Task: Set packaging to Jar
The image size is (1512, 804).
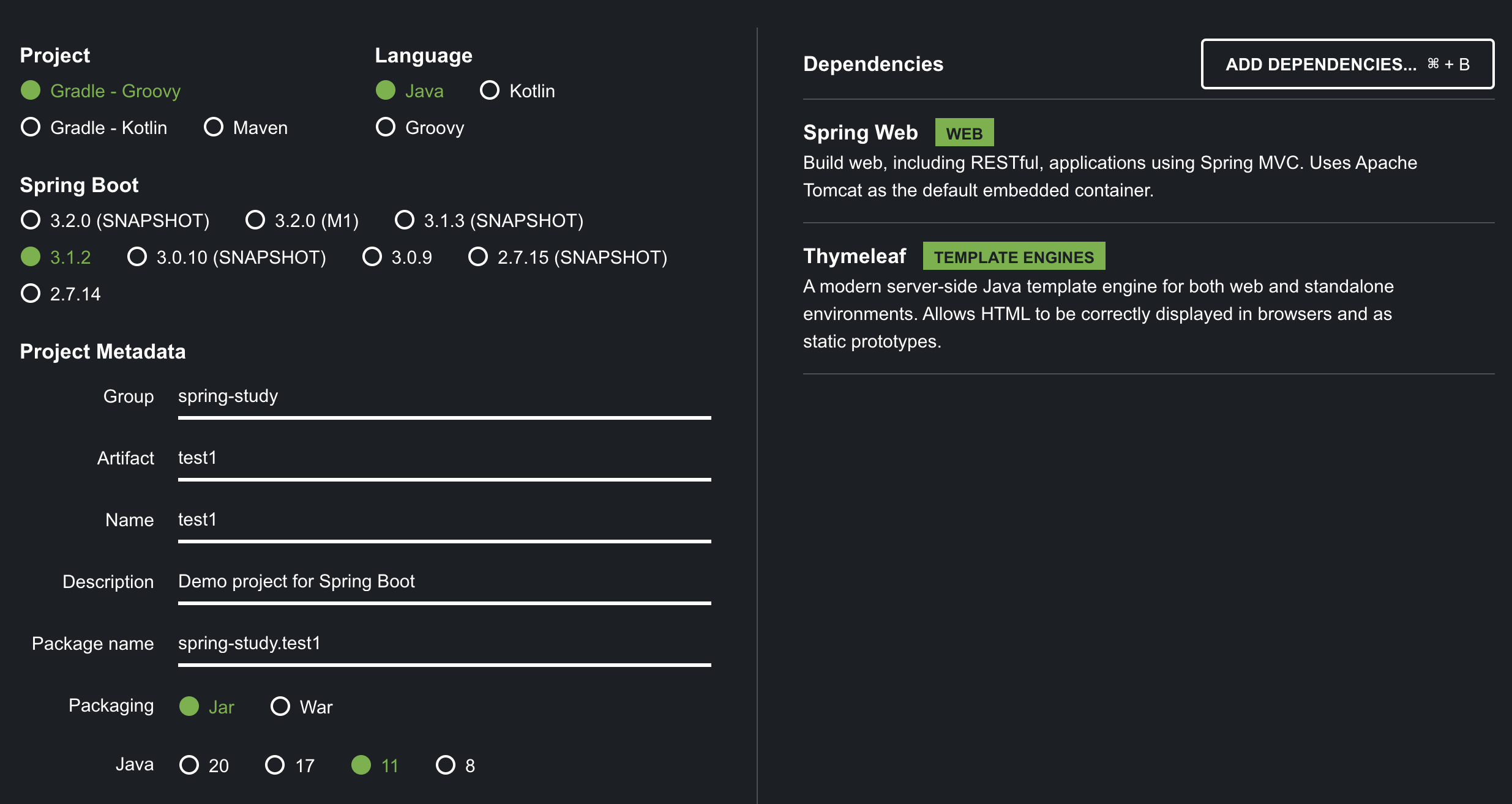Action: click(207, 707)
